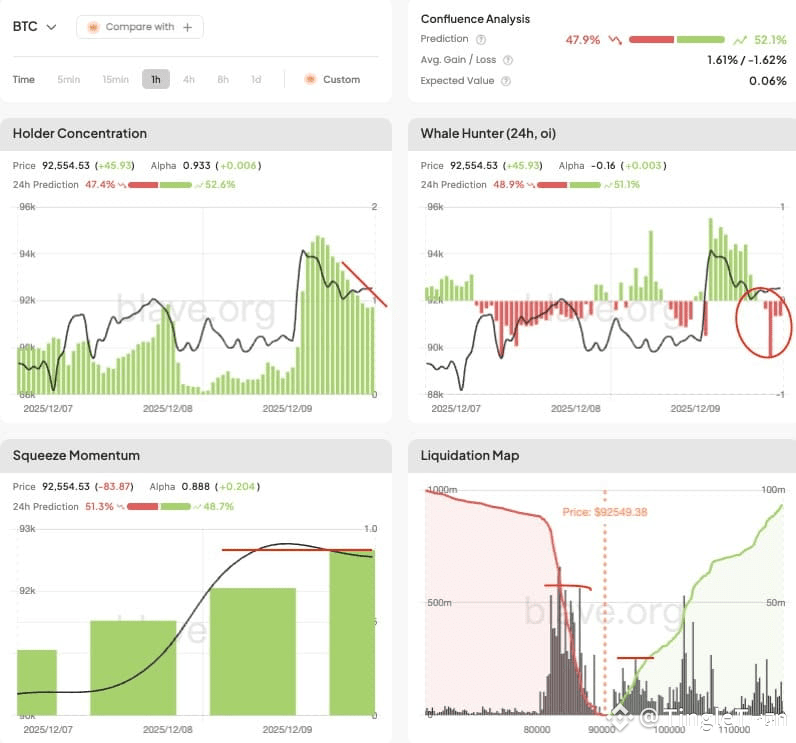The width and height of the screenshot is (796, 743).
Task: Click the 47.4% bearish value in Holder Concentration
Action: (x=100, y=185)
